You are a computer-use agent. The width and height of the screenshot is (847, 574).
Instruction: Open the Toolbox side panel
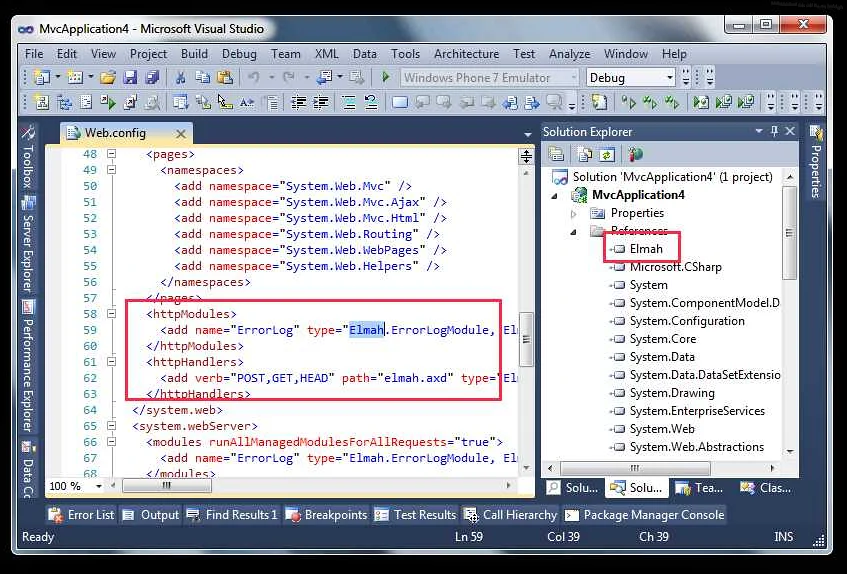28,157
